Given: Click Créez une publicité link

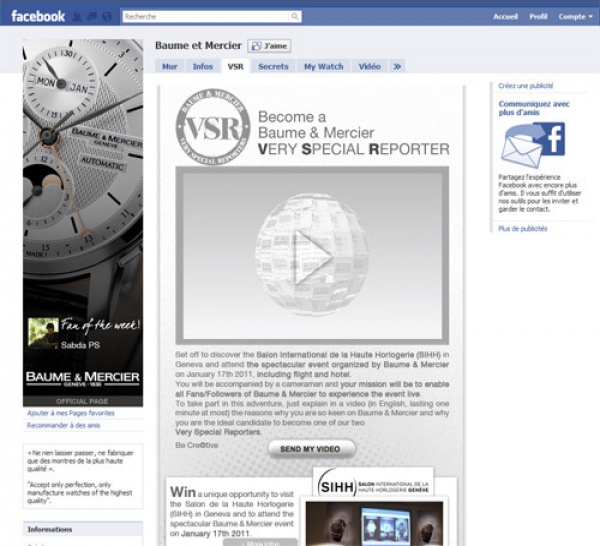Looking at the screenshot, I should [525, 86].
